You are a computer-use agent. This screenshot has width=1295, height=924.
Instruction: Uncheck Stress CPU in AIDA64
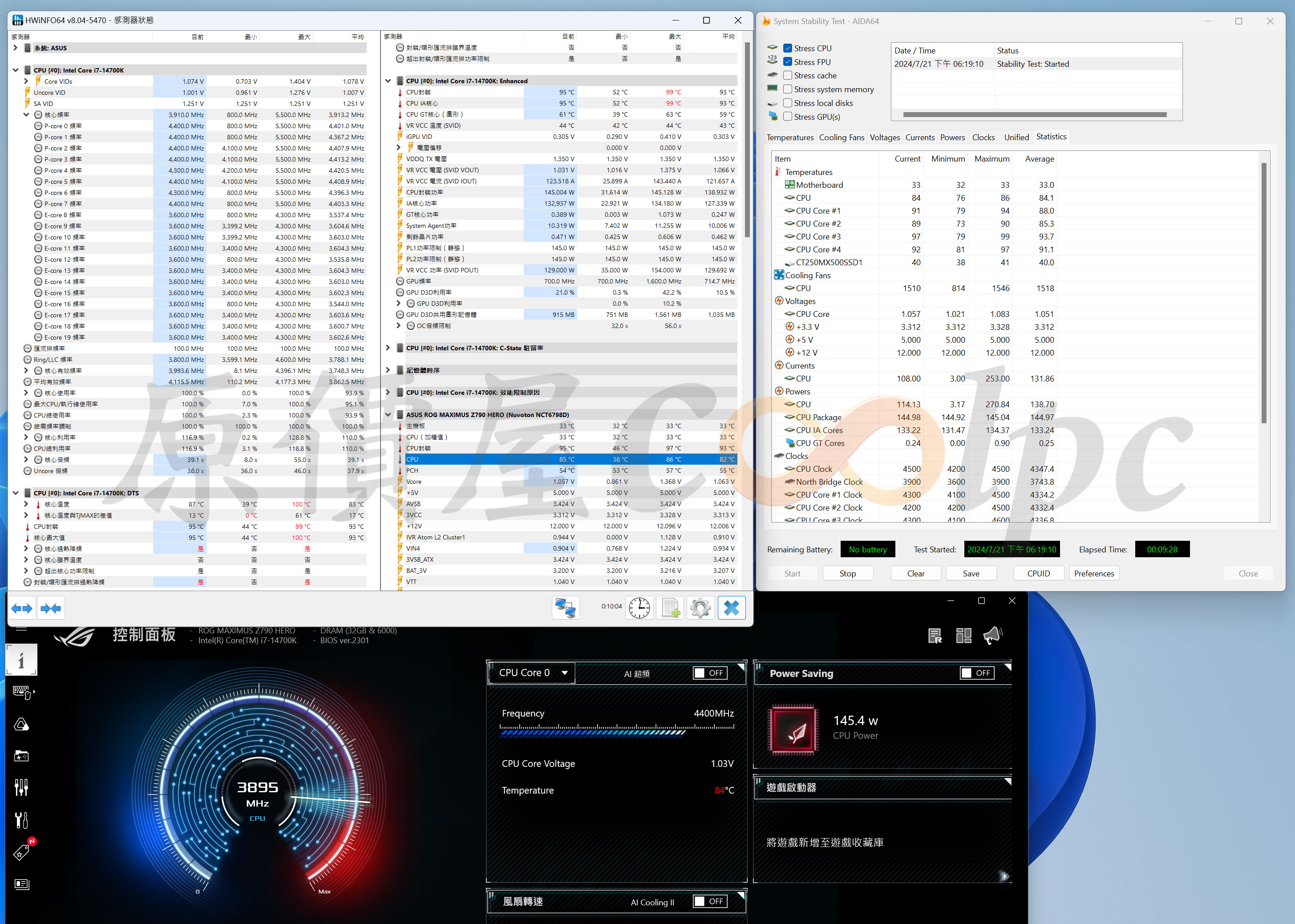click(x=788, y=49)
